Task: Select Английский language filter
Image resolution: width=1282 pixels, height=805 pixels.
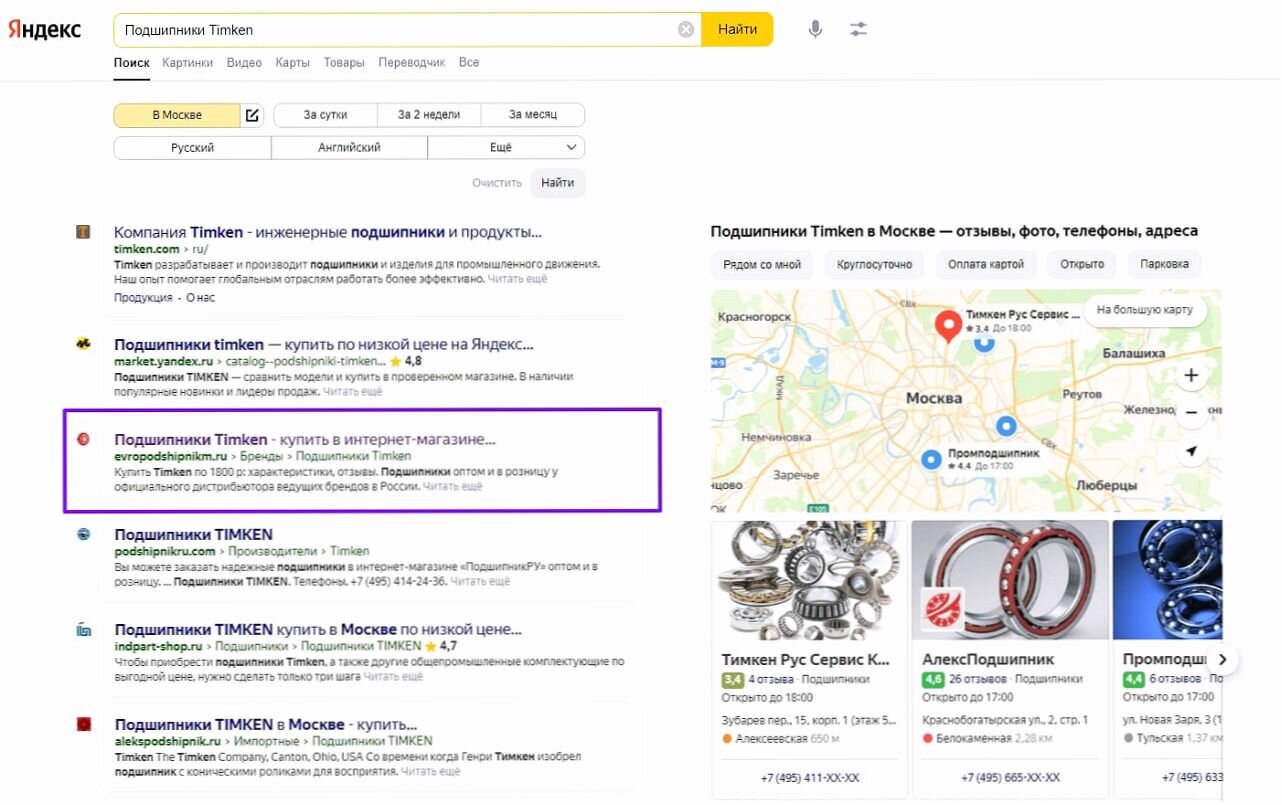Action: (349, 148)
